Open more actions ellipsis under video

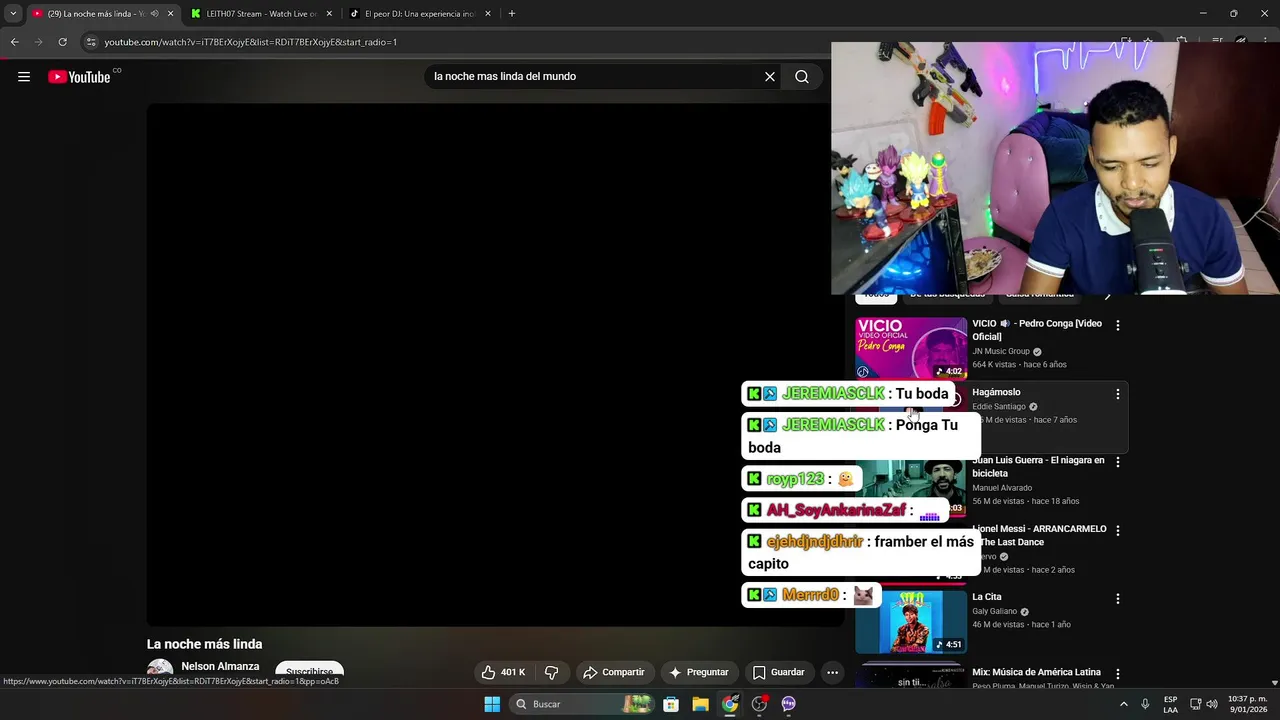pyautogui.click(x=832, y=672)
